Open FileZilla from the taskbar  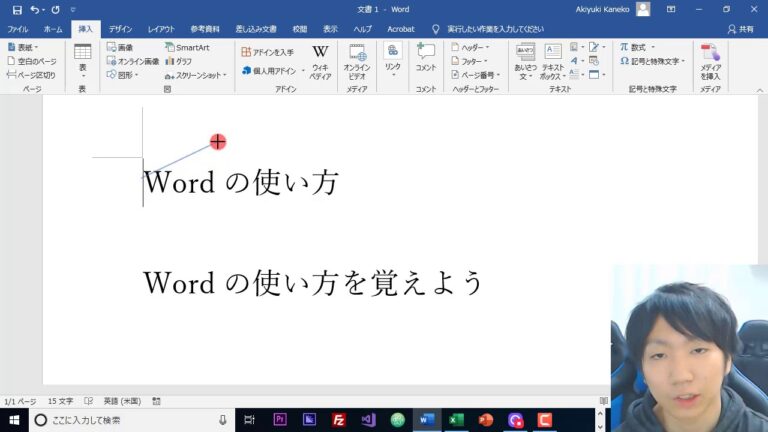338,420
